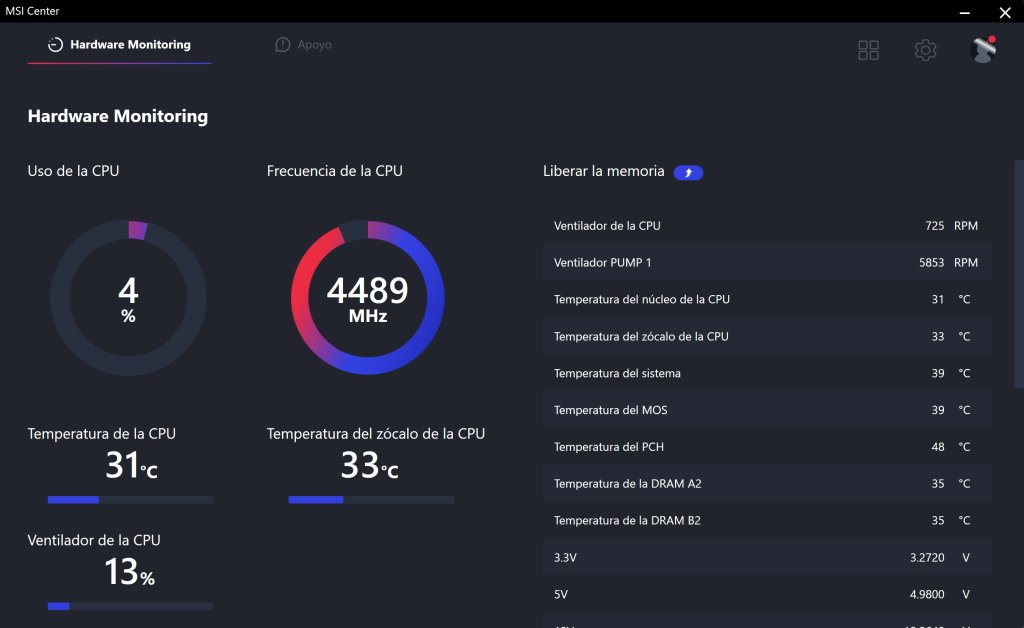Select the Temperatura del zócalo de la CPU list row
Image resolution: width=1024 pixels, height=628 pixels.
(x=767, y=336)
